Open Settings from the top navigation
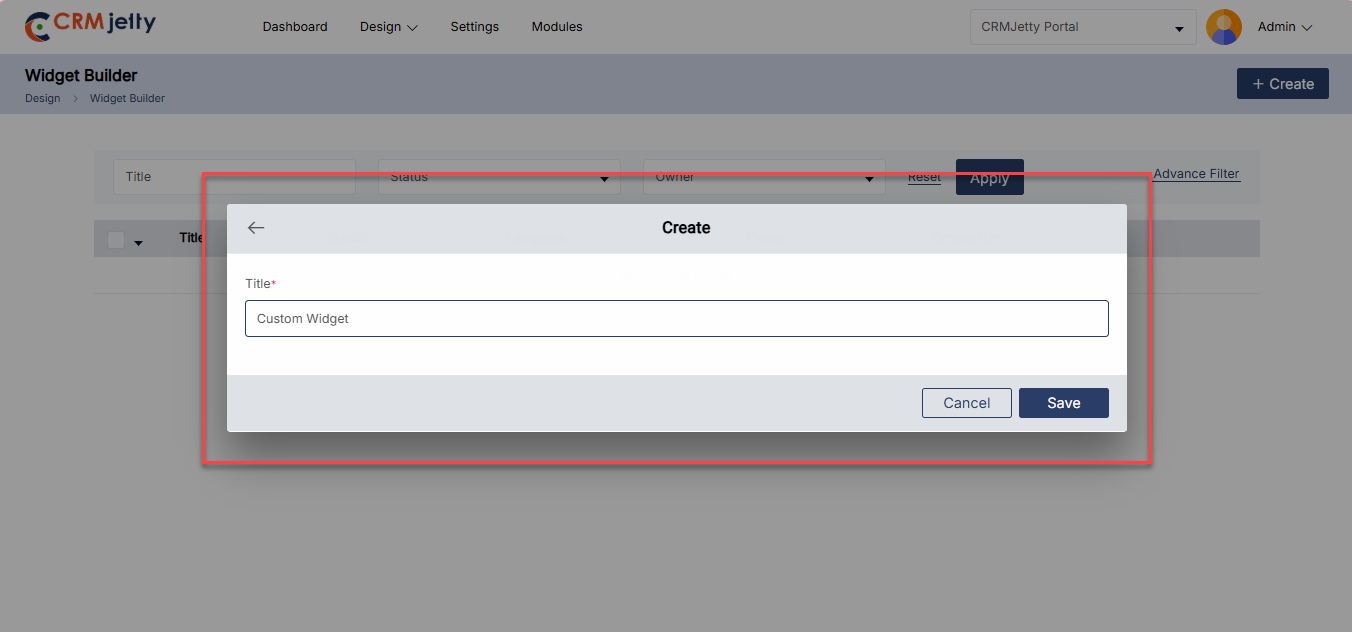Image resolution: width=1352 pixels, height=632 pixels. click(474, 27)
